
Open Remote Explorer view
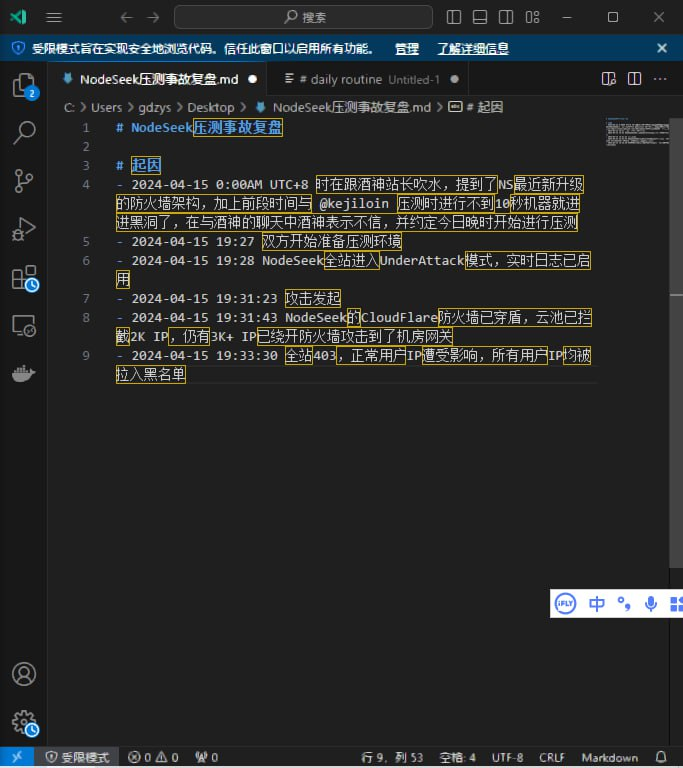24,326
